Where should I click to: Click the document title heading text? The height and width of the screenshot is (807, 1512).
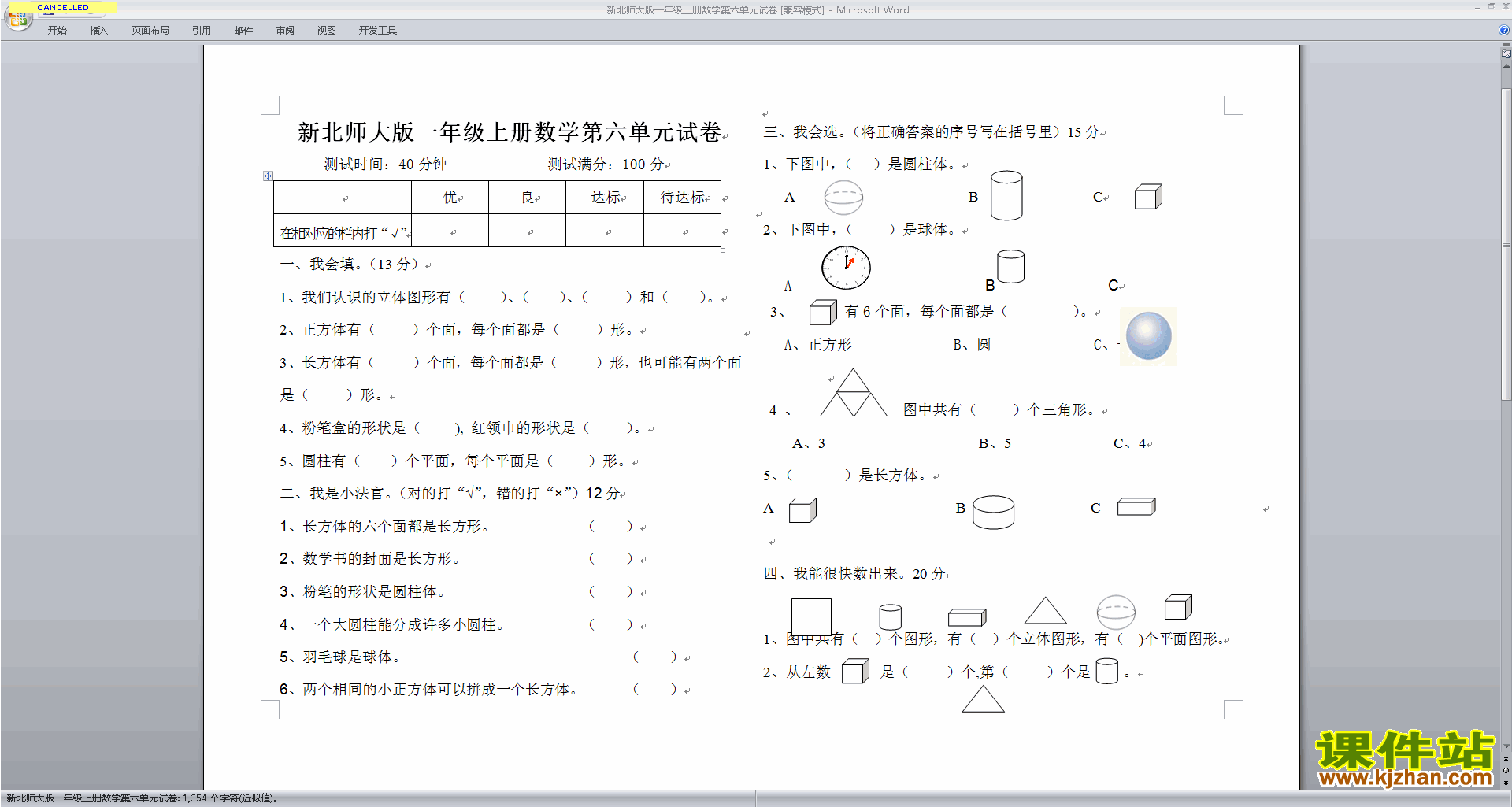pos(510,132)
